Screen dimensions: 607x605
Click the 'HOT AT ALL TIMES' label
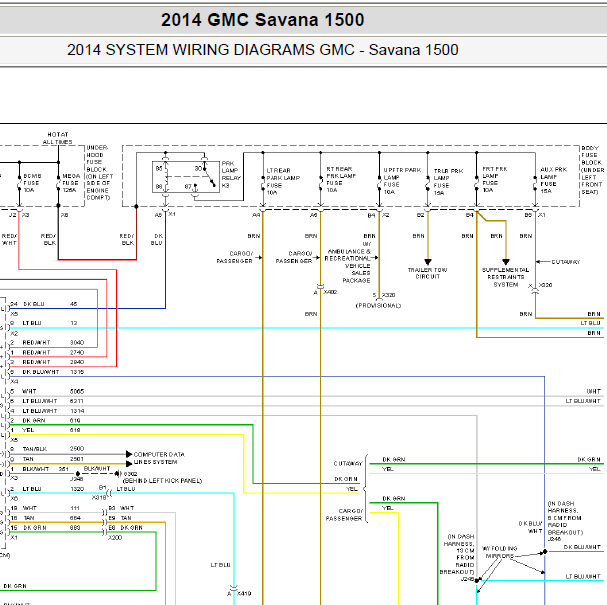tap(58, 138)
